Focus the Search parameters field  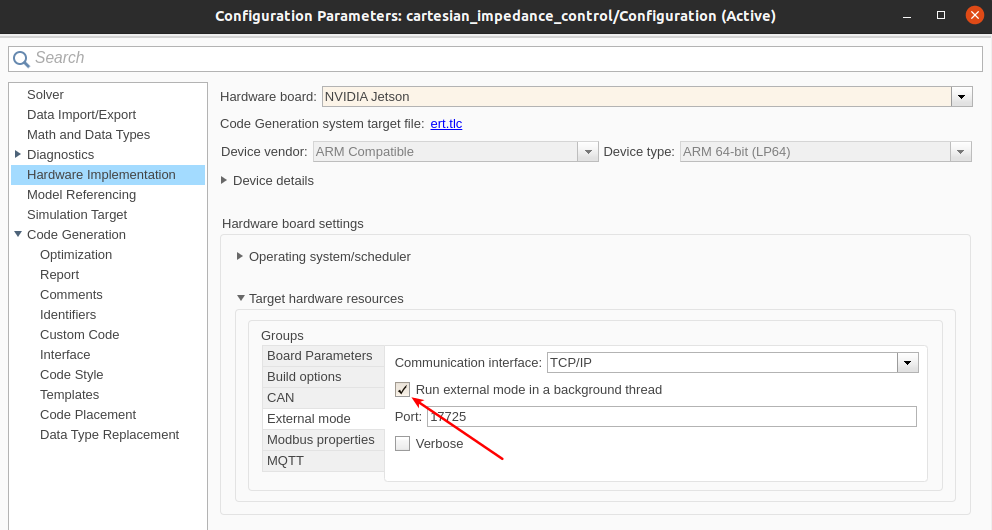[500, 59]
